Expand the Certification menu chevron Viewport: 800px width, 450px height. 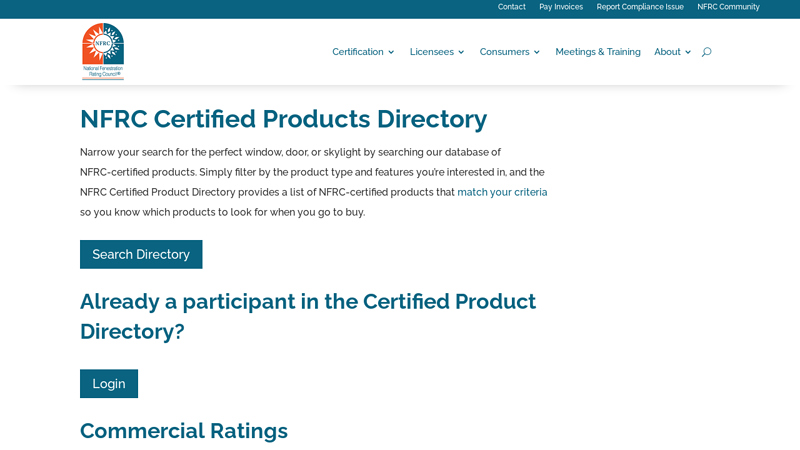point(391,52)
